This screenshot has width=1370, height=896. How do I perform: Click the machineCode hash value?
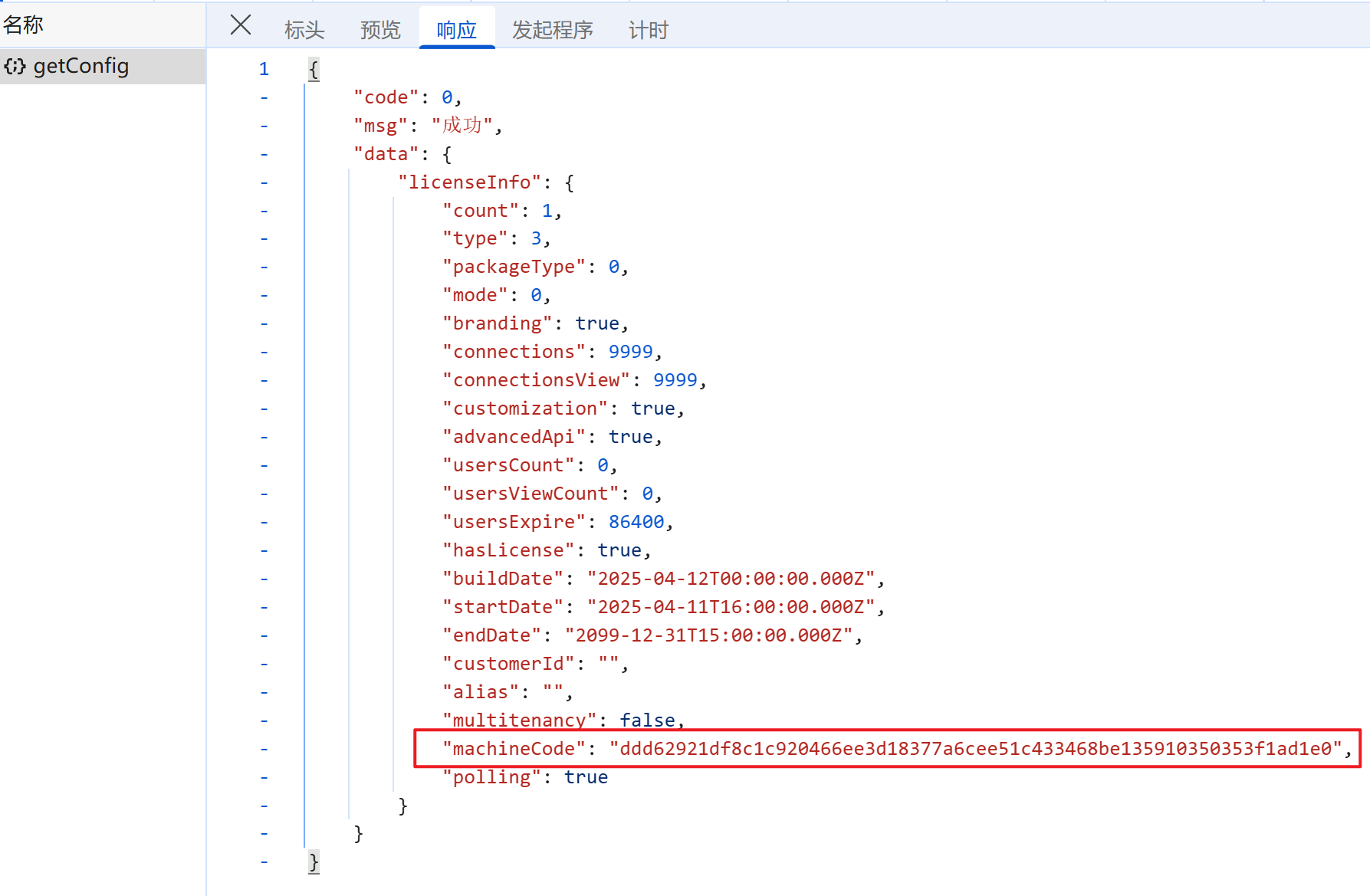[975, 749]
